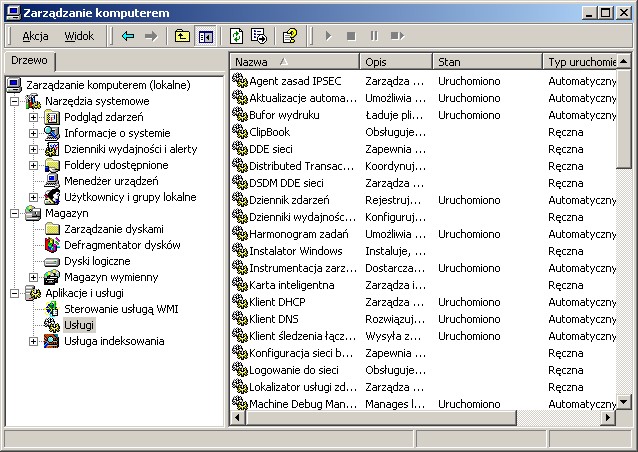Click the Informacje o systemie icon
The width and height of the screenshot is (638, 452).
point(52,133)
